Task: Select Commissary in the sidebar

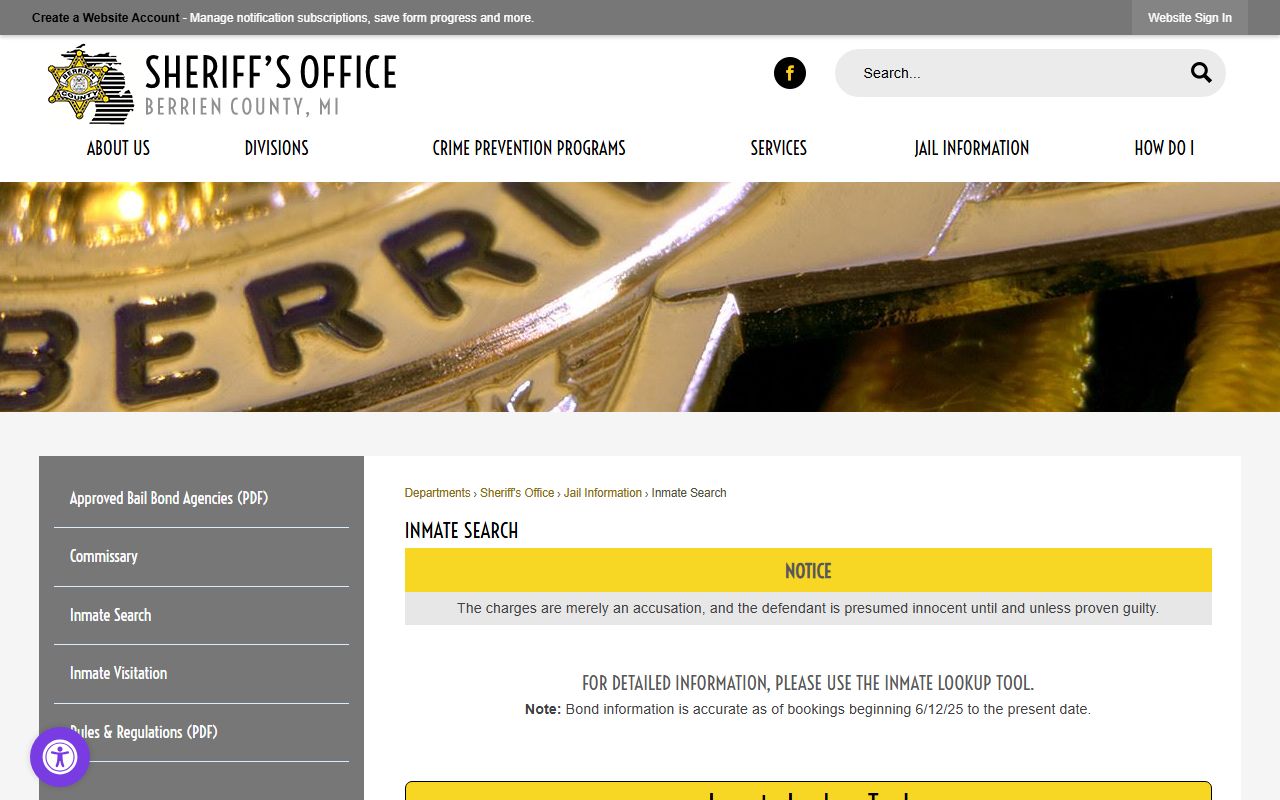Action: point(104,556)
